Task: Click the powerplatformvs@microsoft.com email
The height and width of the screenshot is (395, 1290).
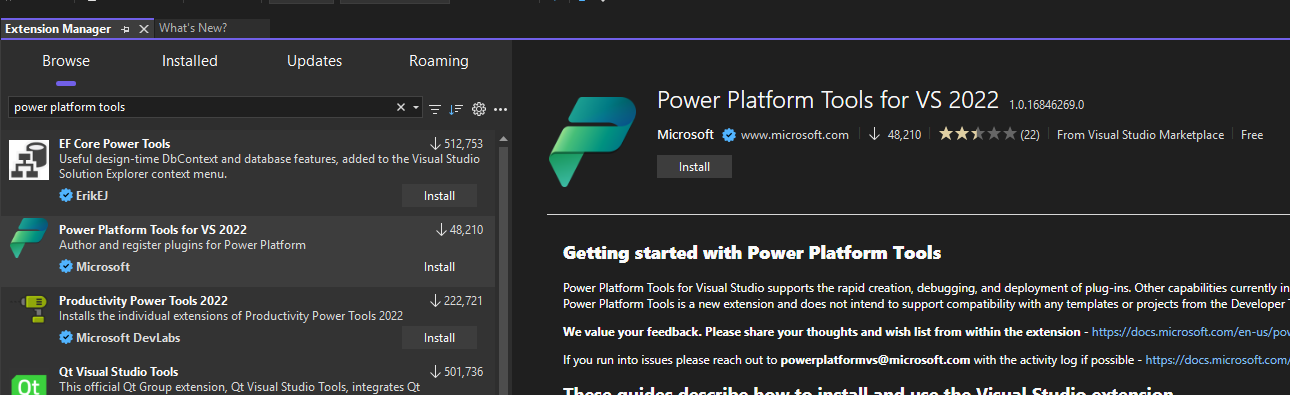Action: coord(875,359)
